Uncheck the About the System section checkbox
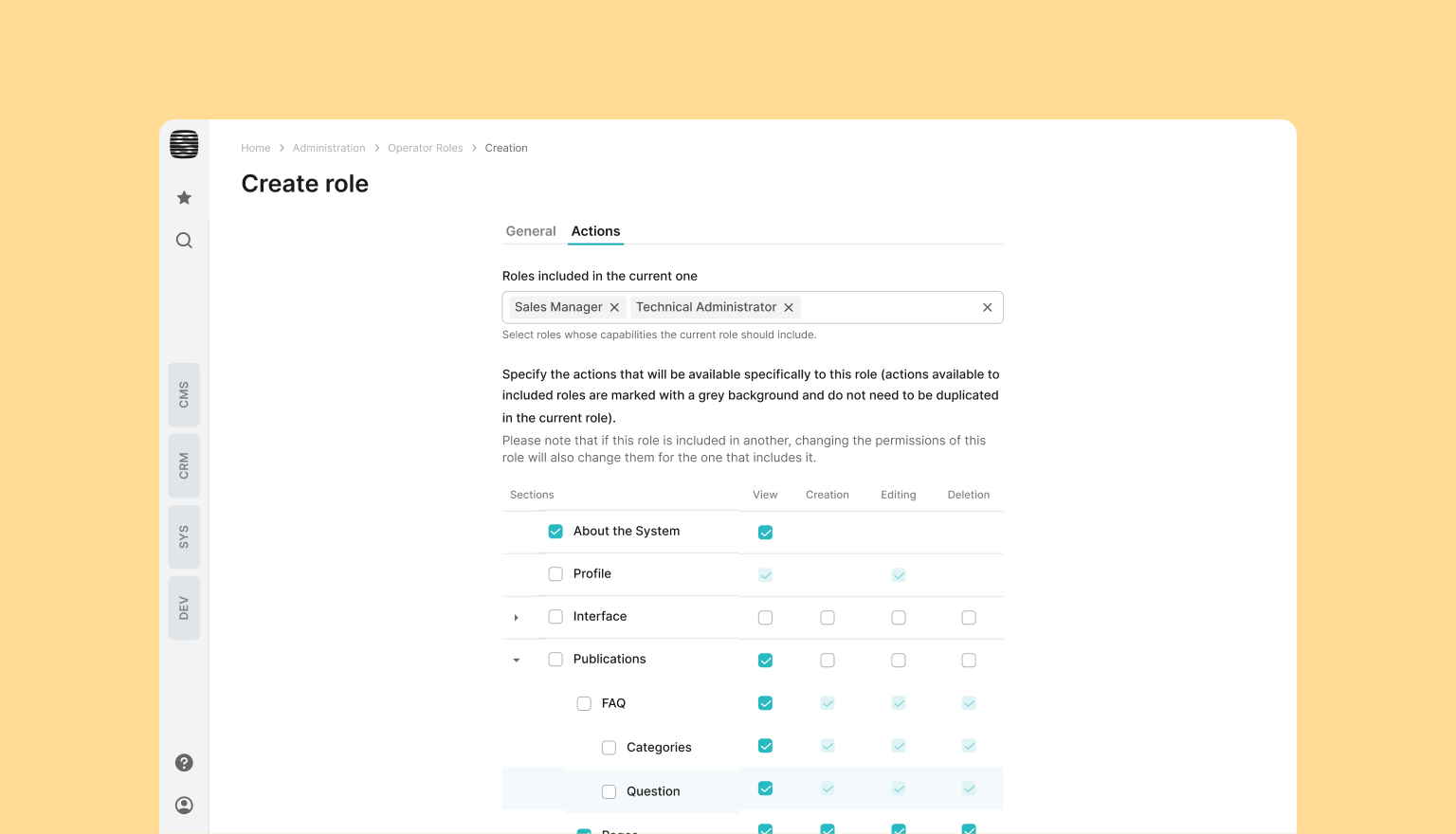Viewport: 1456px width, 834px height. [x=555, y=532]
